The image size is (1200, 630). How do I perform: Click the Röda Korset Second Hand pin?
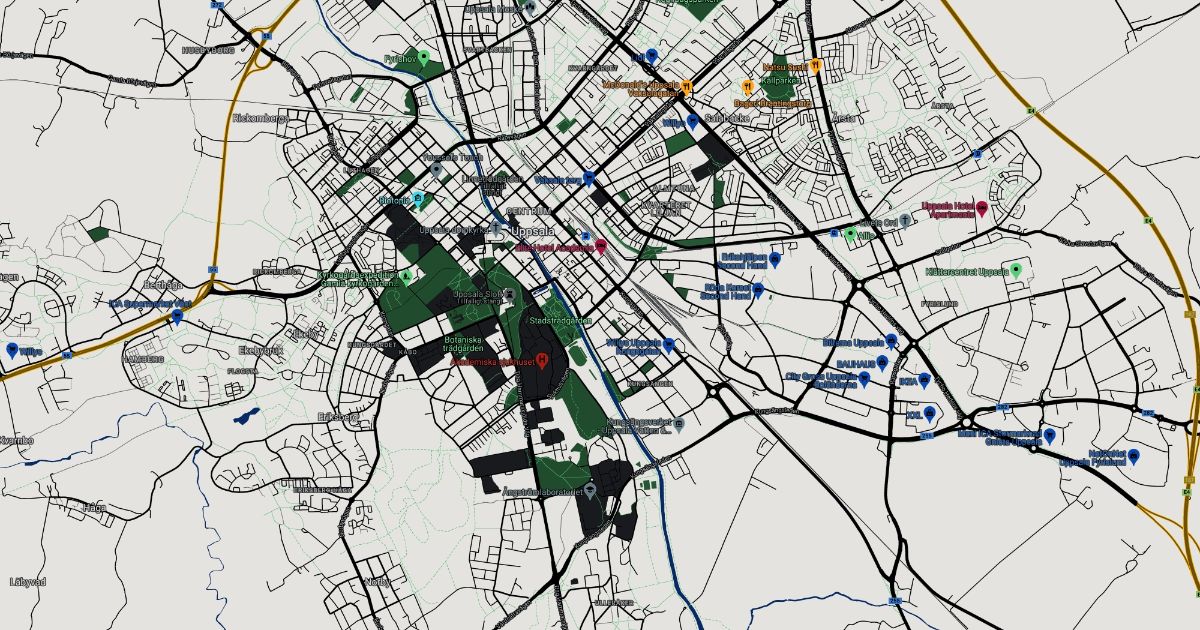tap(758, 290)
